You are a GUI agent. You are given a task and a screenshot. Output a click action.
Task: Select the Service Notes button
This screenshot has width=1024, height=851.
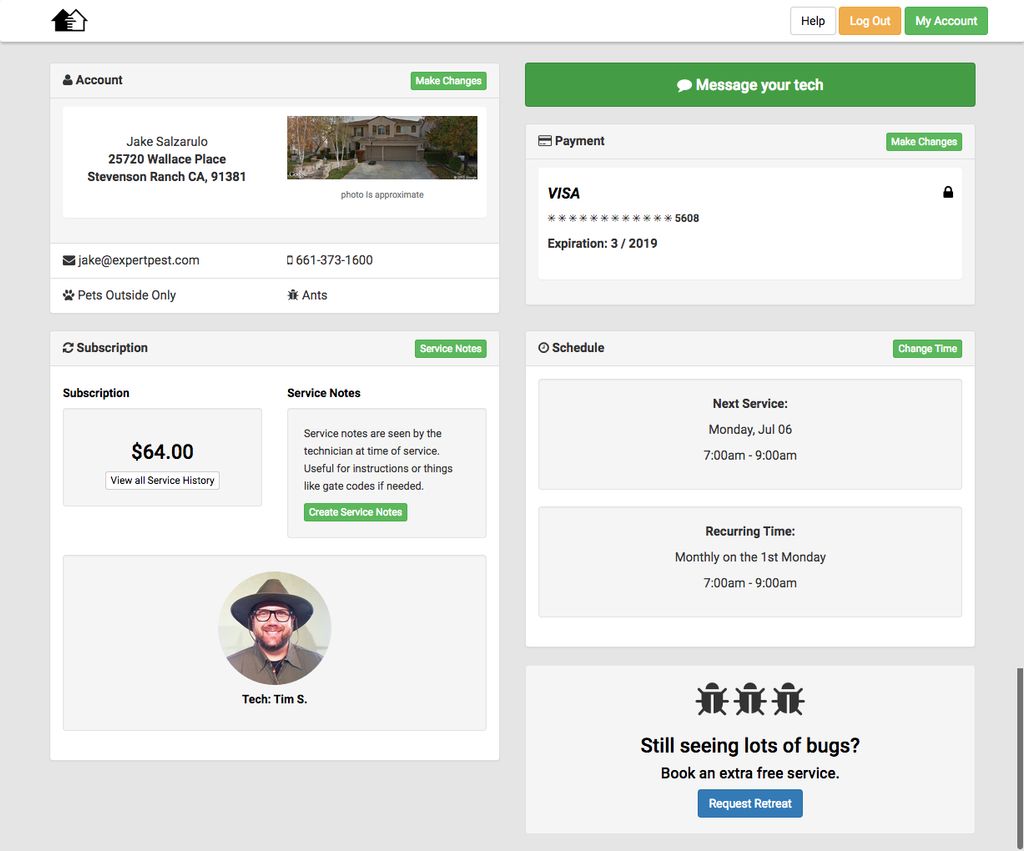pyautogui.click(x=450, y=348)
